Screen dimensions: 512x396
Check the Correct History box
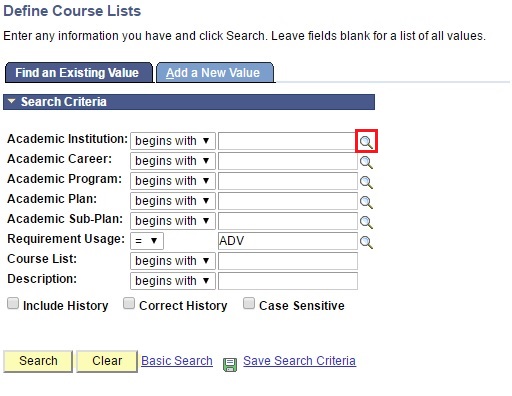tap(129, 304)
